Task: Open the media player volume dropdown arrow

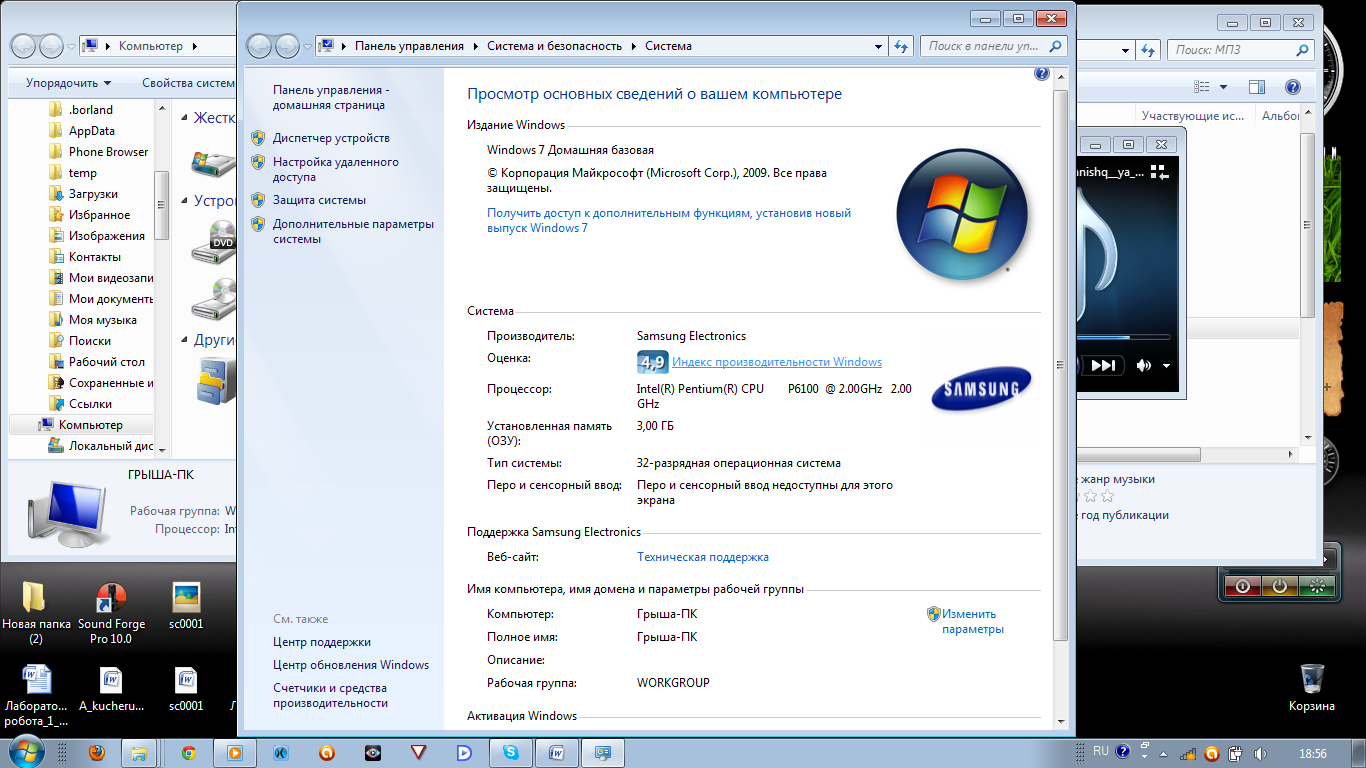Action: [1167, 365]
